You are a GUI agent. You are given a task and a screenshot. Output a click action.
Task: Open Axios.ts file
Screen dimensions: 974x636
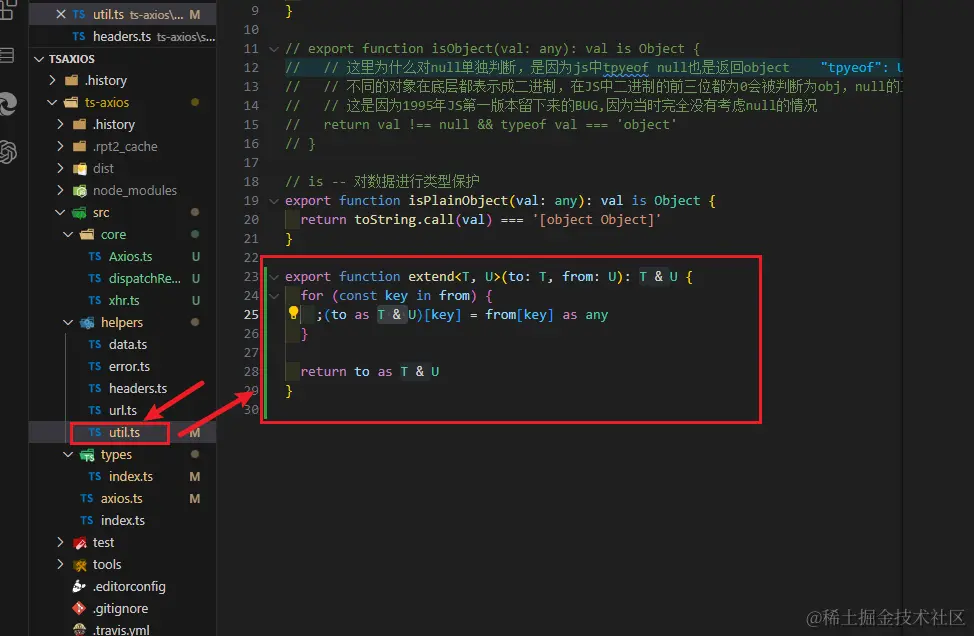coord(130,257)
